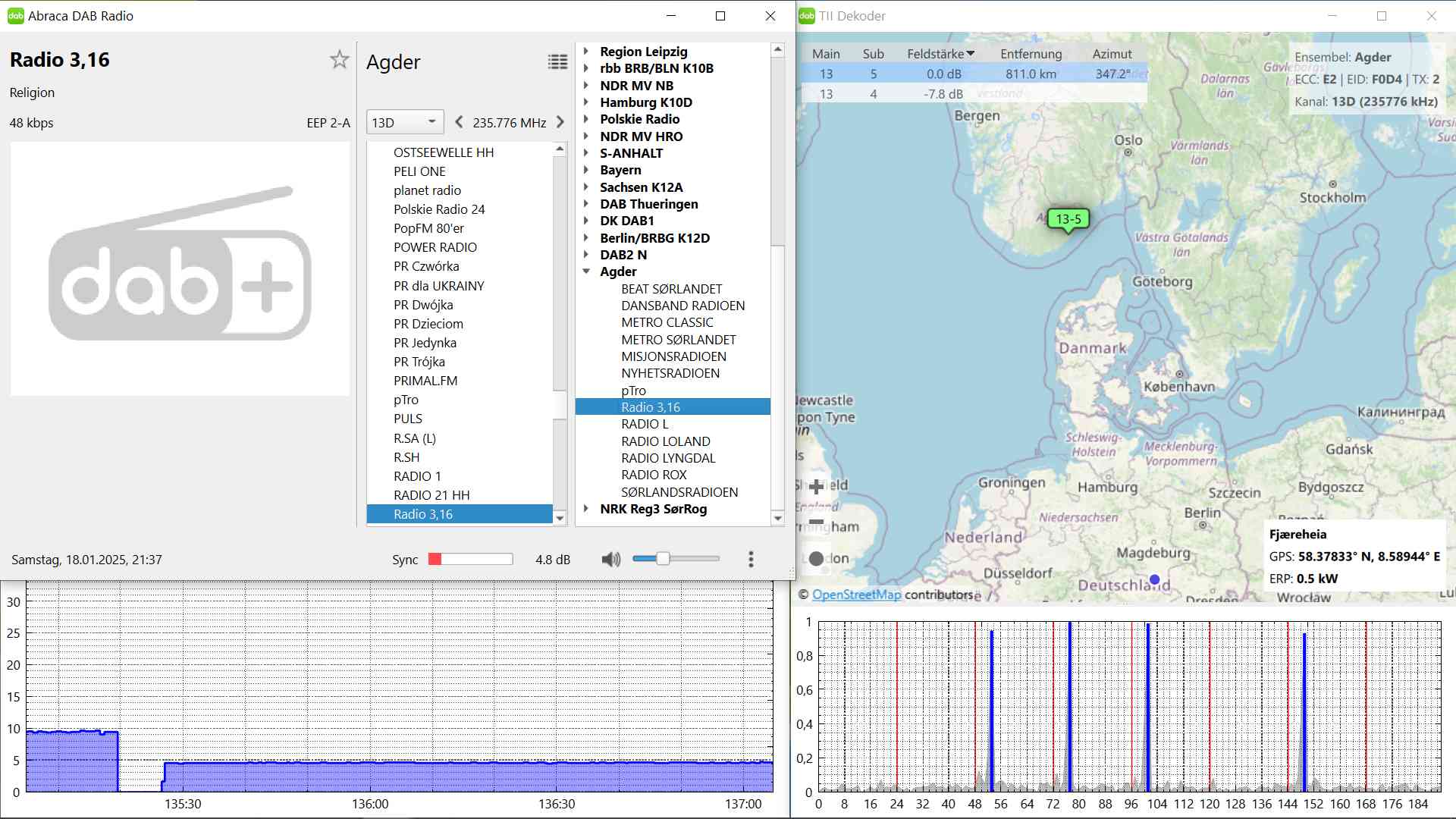Toggle the ensemble list view icon

[x=557, y=62]
